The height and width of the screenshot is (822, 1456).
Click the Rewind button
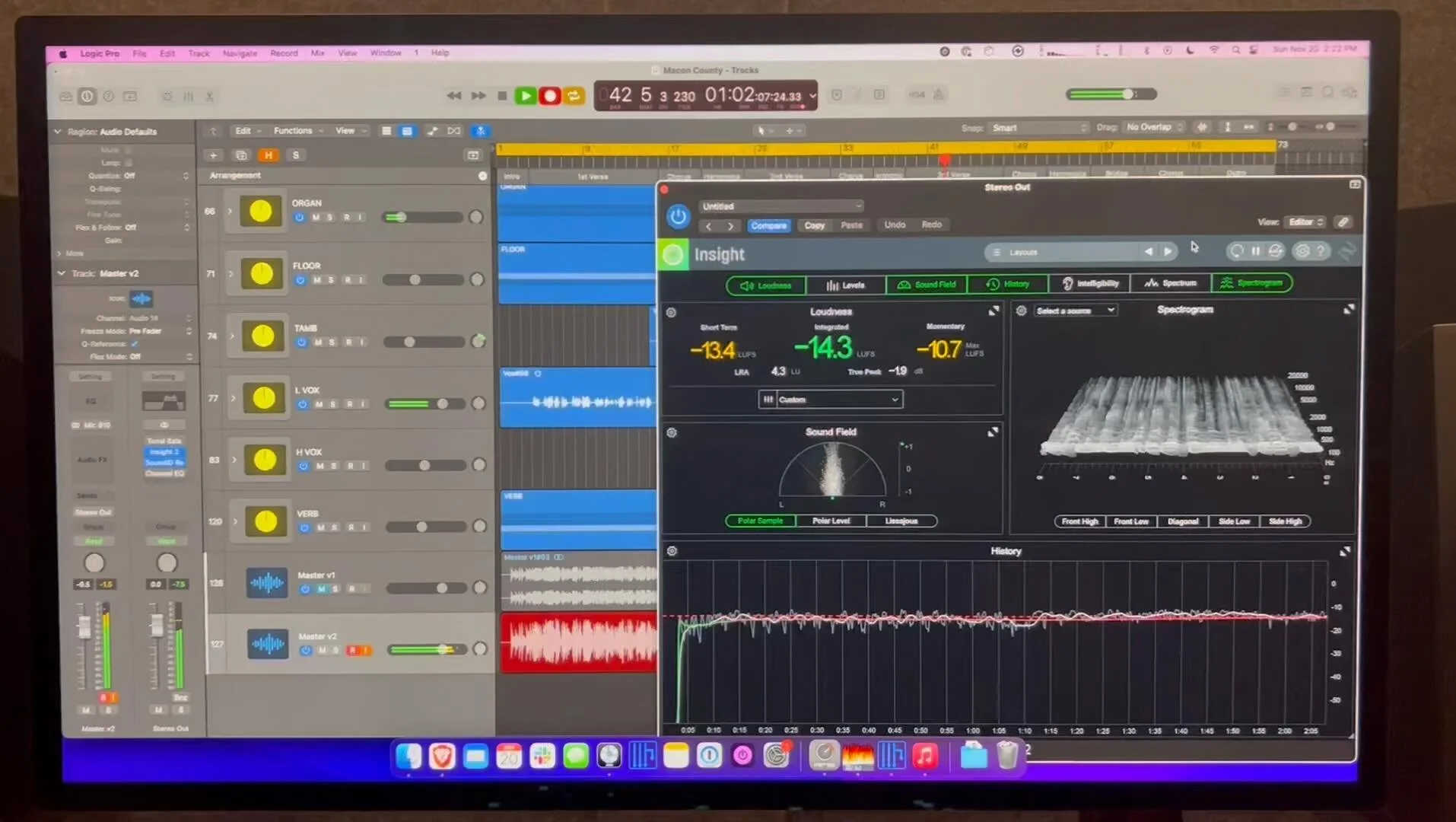click(x=454, y=96)
